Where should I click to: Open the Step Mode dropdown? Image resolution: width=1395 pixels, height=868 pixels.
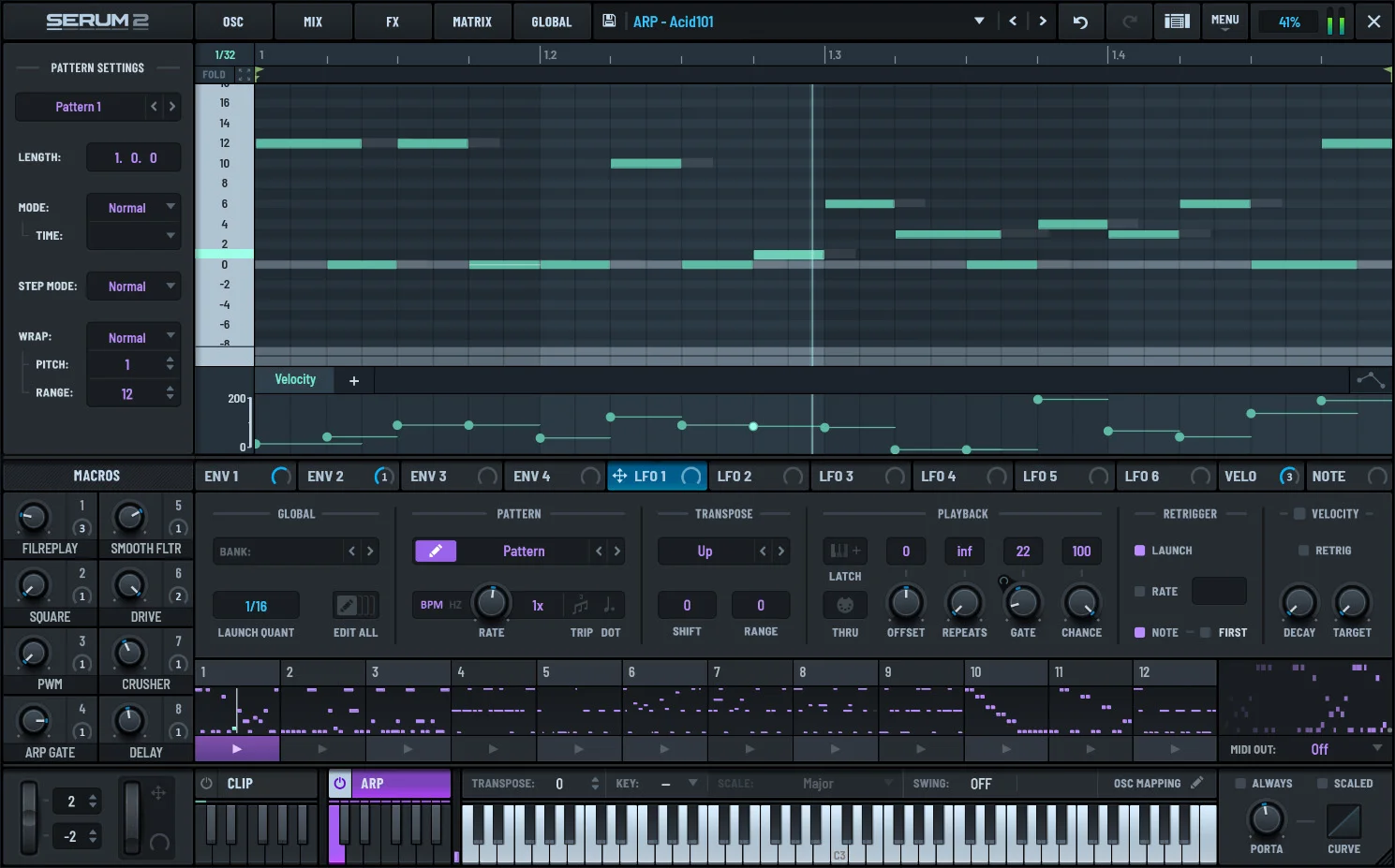pyautogui.click(x=133, y=287)
